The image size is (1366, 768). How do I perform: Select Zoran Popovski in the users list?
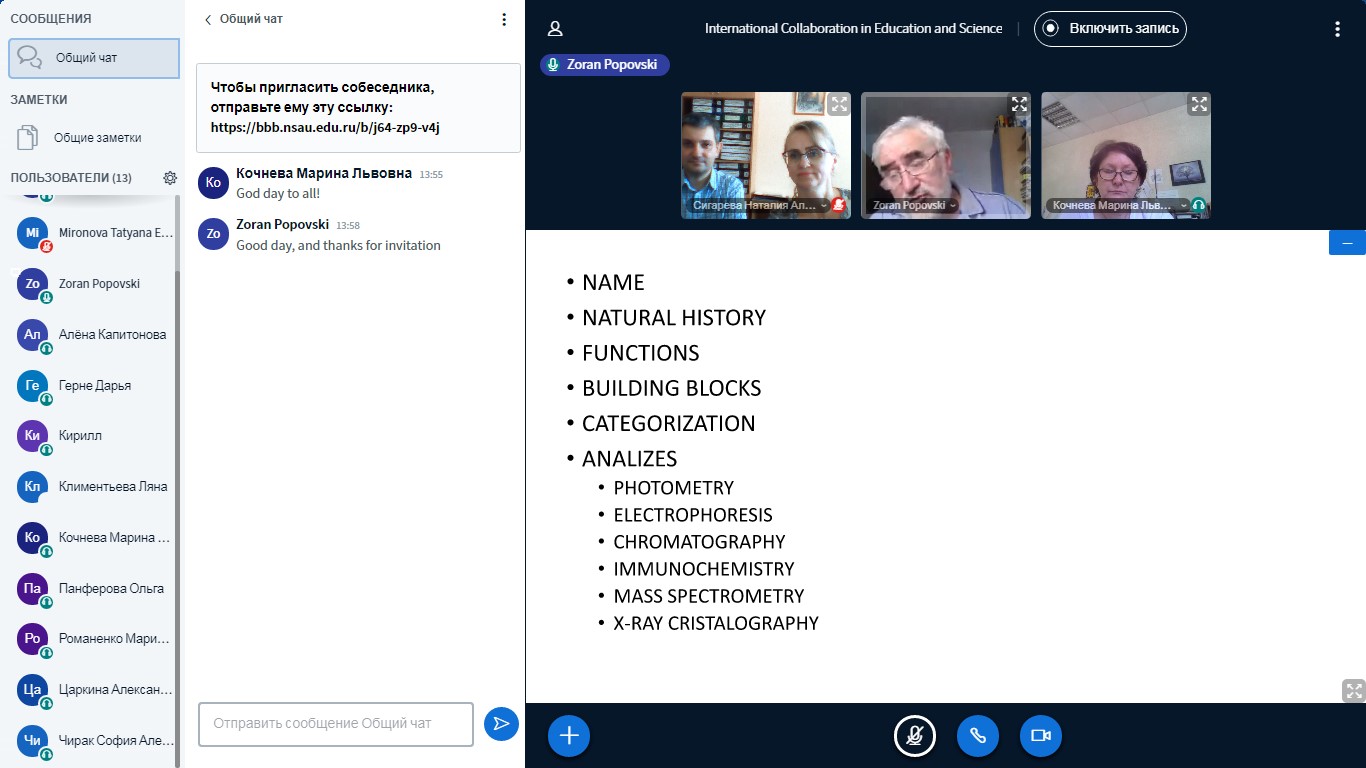[98, 284]
